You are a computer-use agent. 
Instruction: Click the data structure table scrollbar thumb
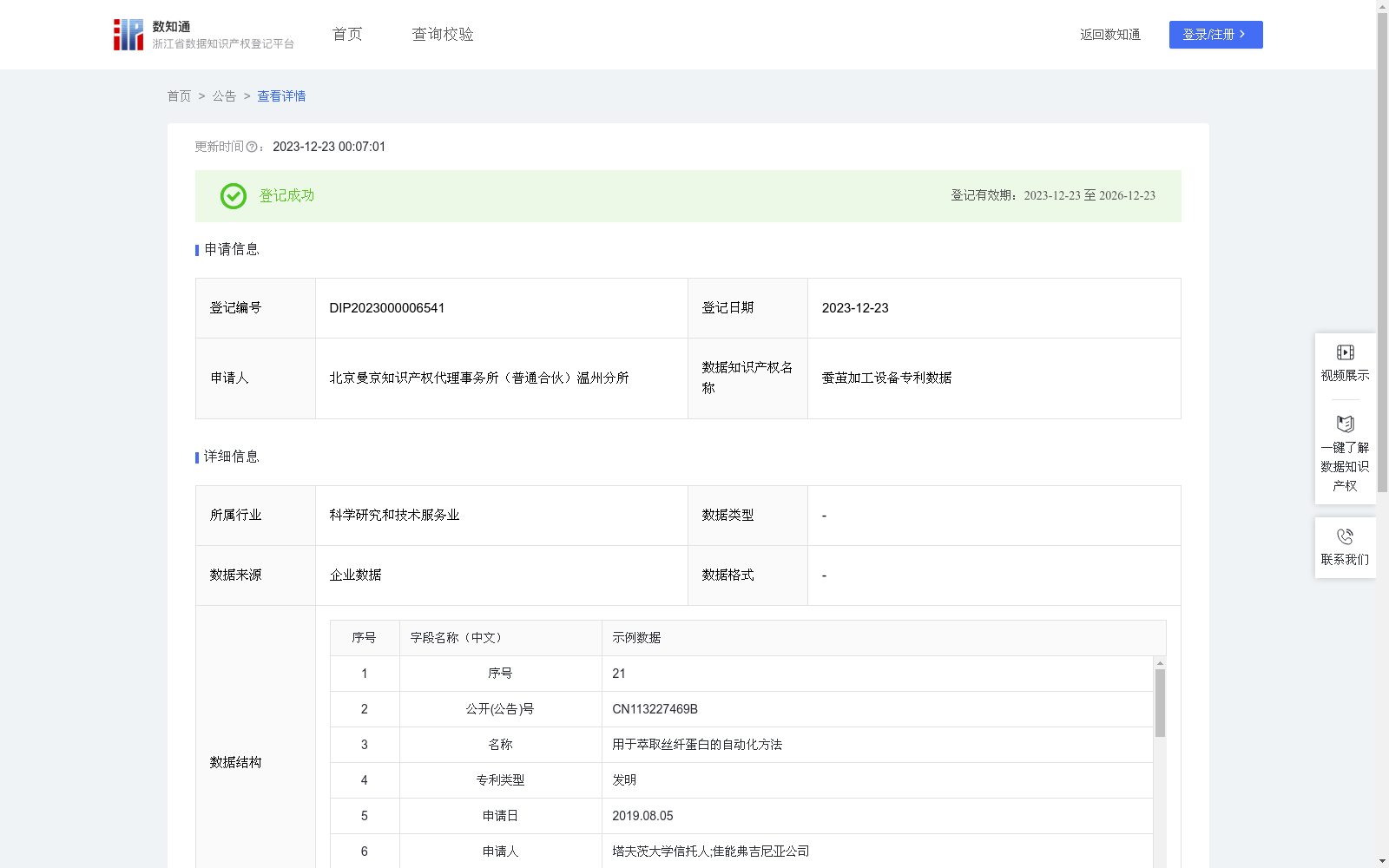click(x=1160, y=703)
